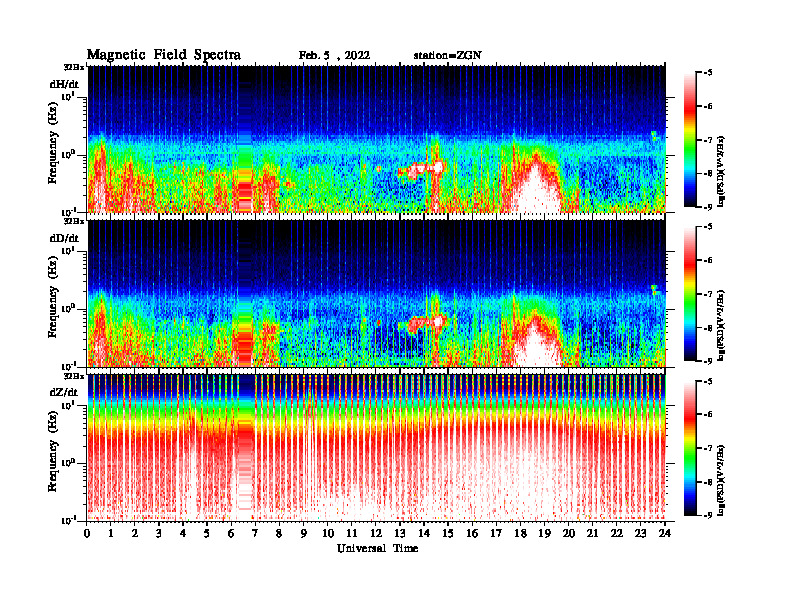
Task: Click hour tick label "9" on time axis
Action: 304,534
